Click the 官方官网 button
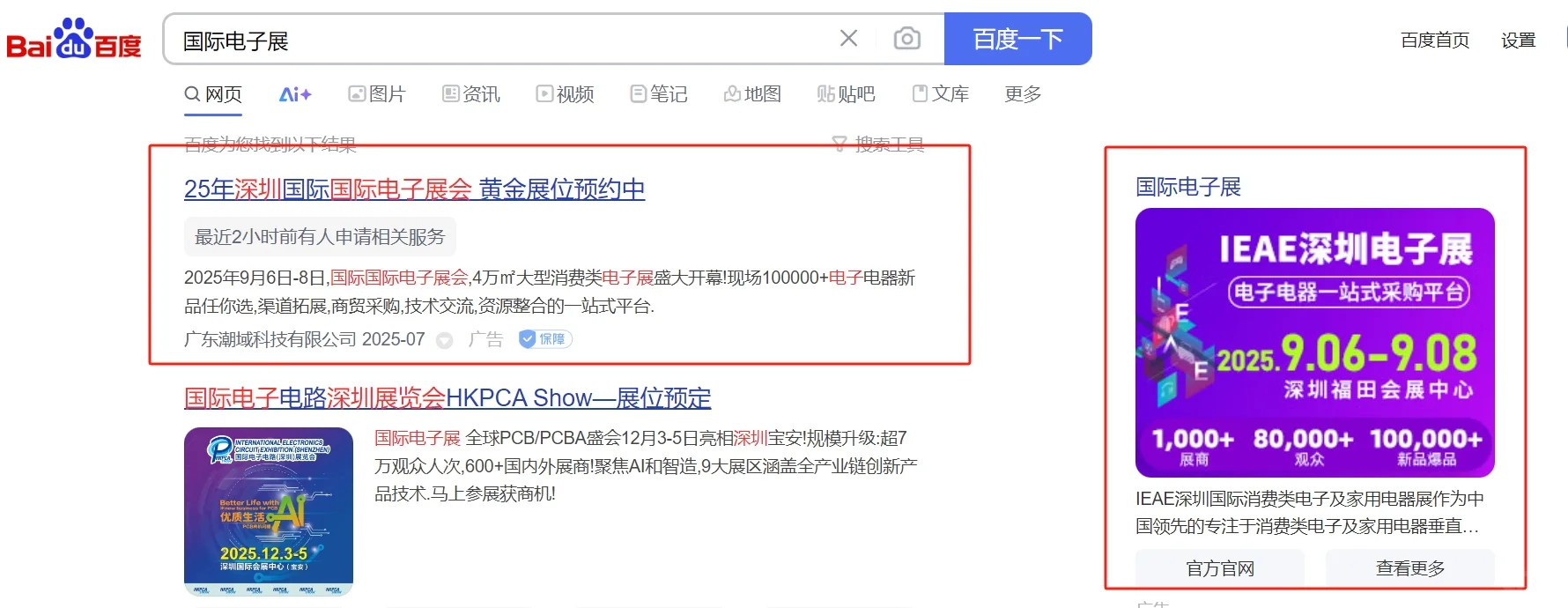The width and height of the screenshot is (1568, 608). [1220, 568]
